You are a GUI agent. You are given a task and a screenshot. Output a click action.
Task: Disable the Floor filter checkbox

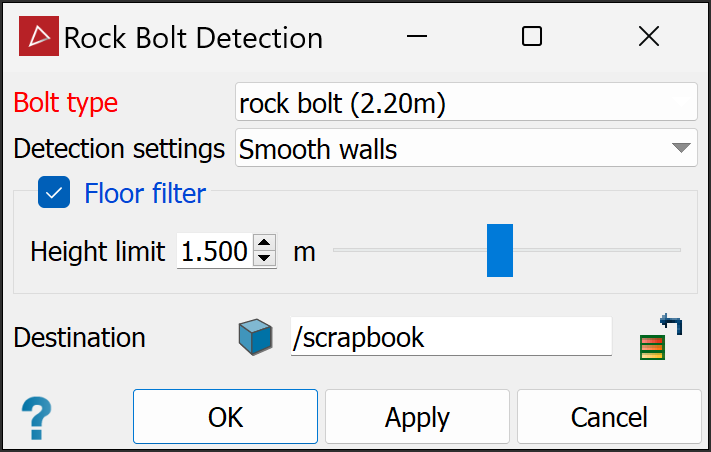pyautogui.click(x=54, y=192)
